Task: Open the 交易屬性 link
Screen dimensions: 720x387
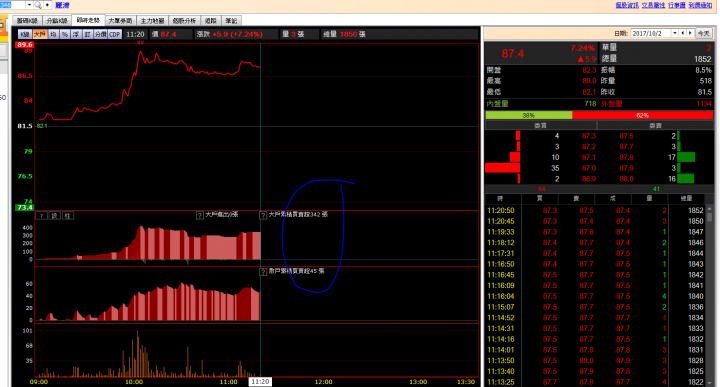Action: (653, 5)
